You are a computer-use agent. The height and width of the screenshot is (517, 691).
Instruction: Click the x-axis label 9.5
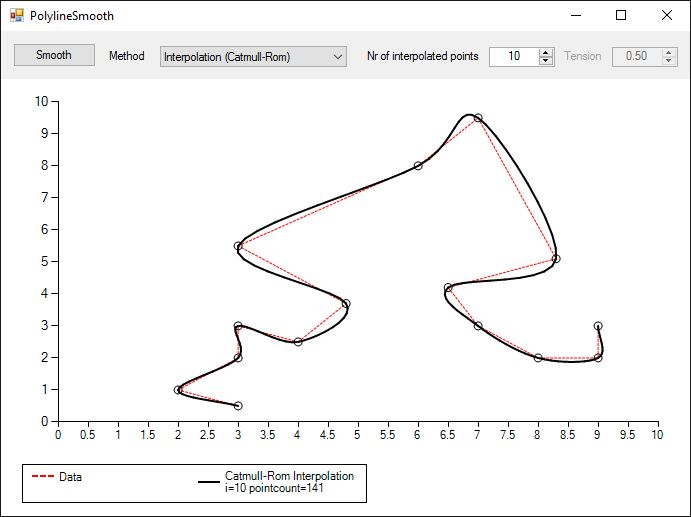click(628, 435)
